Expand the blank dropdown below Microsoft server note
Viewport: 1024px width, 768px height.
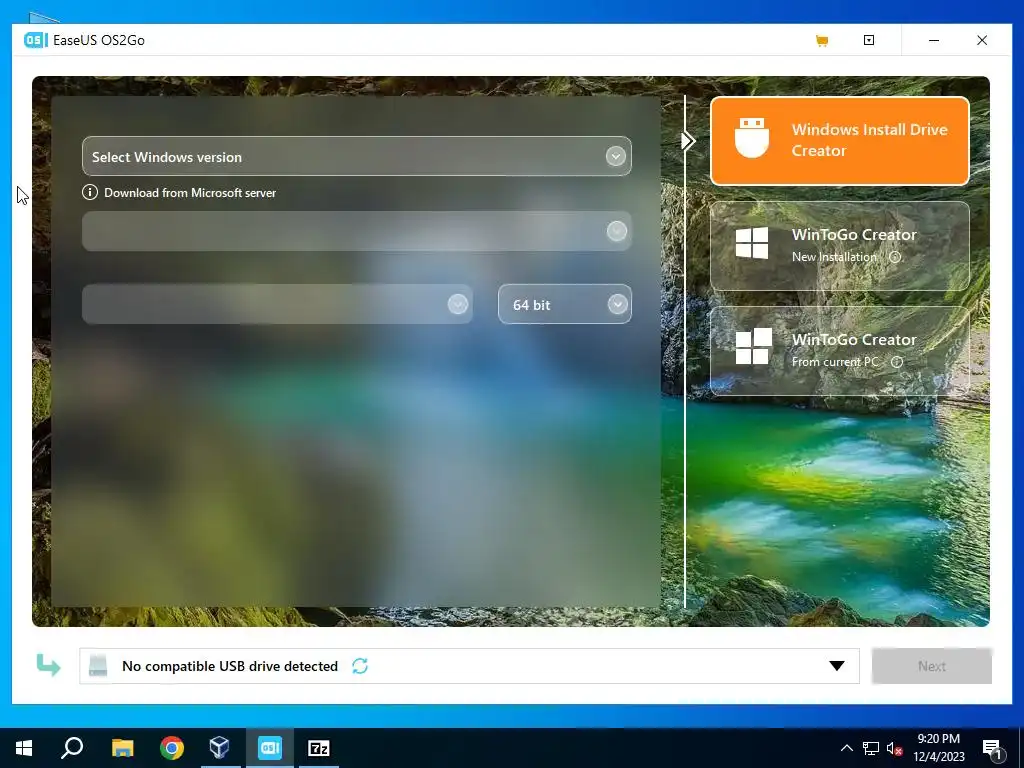pos(357,231)
